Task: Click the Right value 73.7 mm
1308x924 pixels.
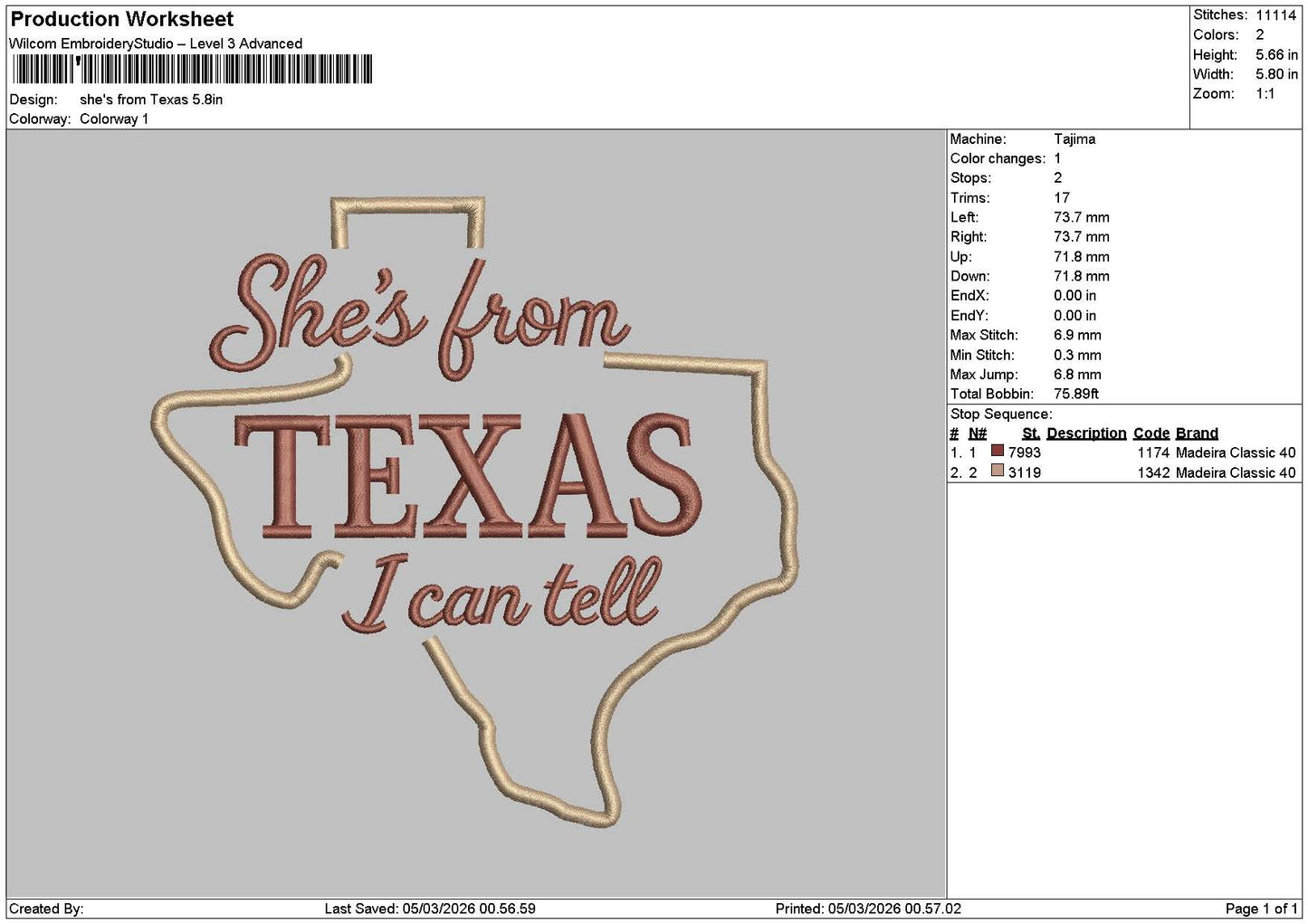Action: point(1082,237)
